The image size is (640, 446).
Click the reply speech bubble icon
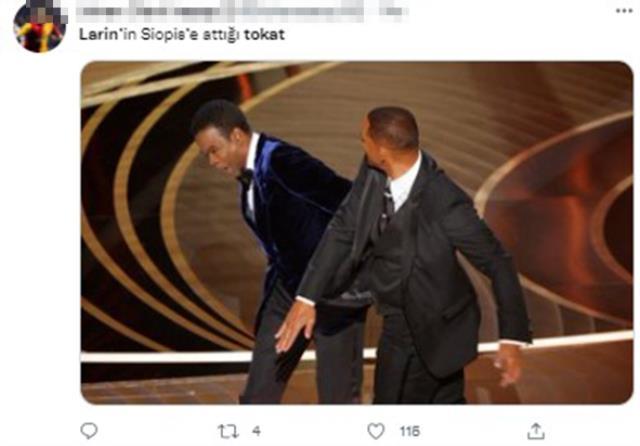point(89,430)
